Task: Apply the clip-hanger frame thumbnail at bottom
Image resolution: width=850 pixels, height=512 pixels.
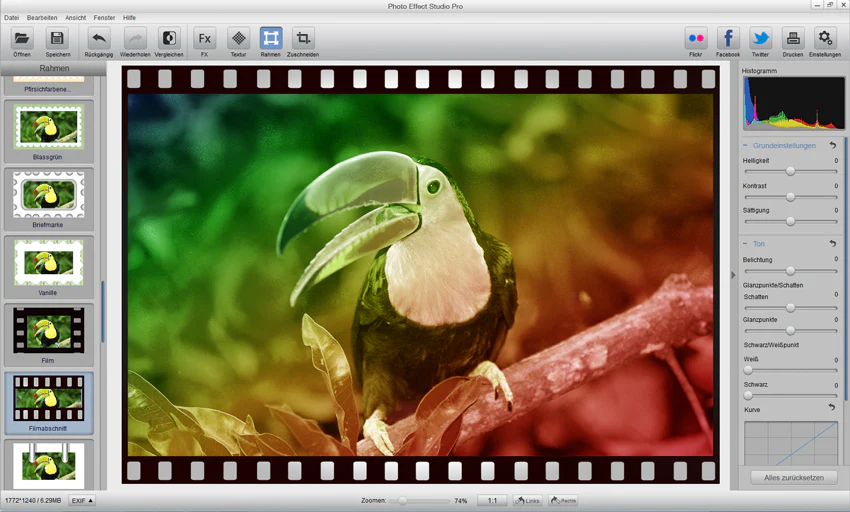Action: pyautogui.click(x=49, y=465)
